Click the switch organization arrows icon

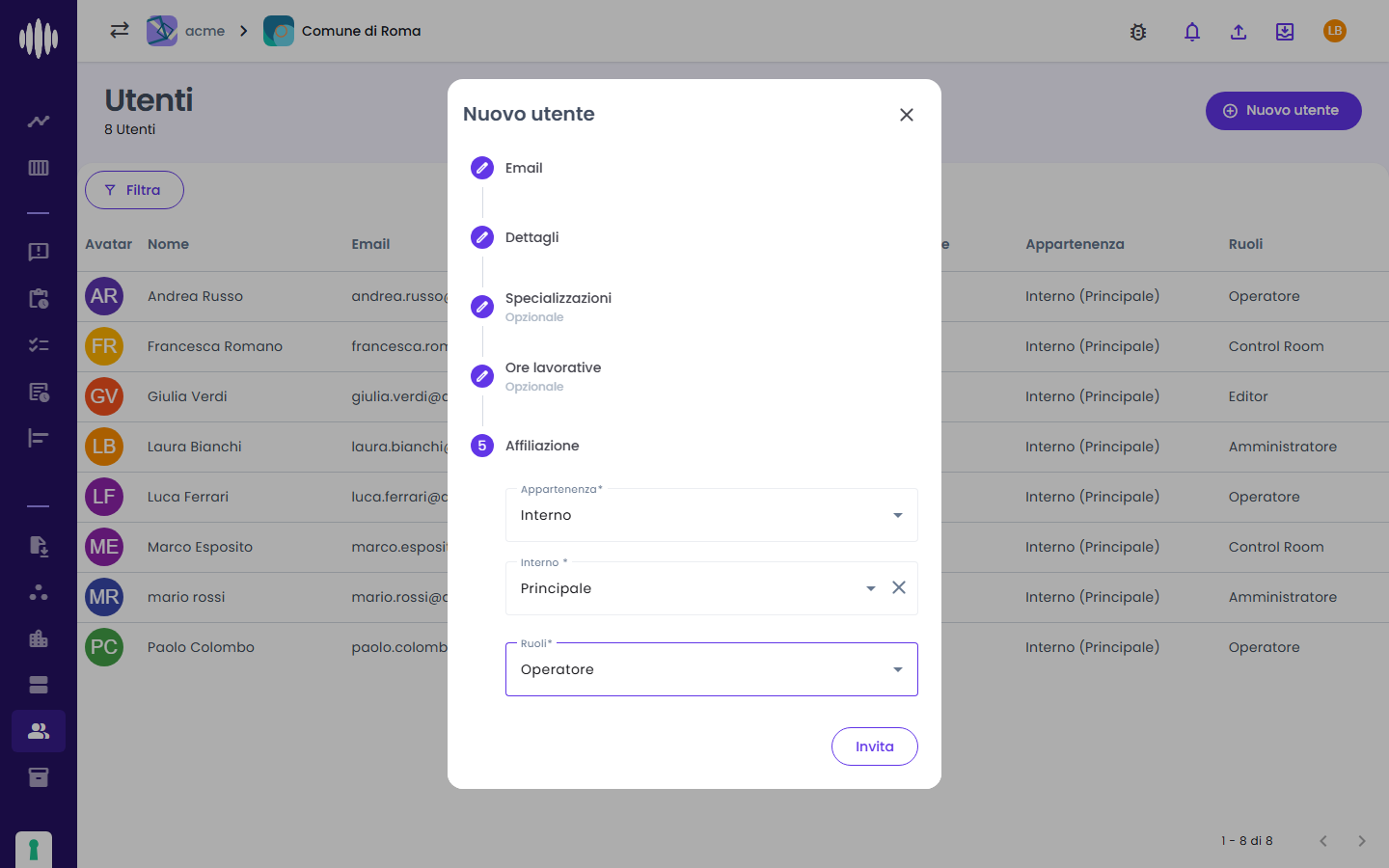[x=120, y=30]
